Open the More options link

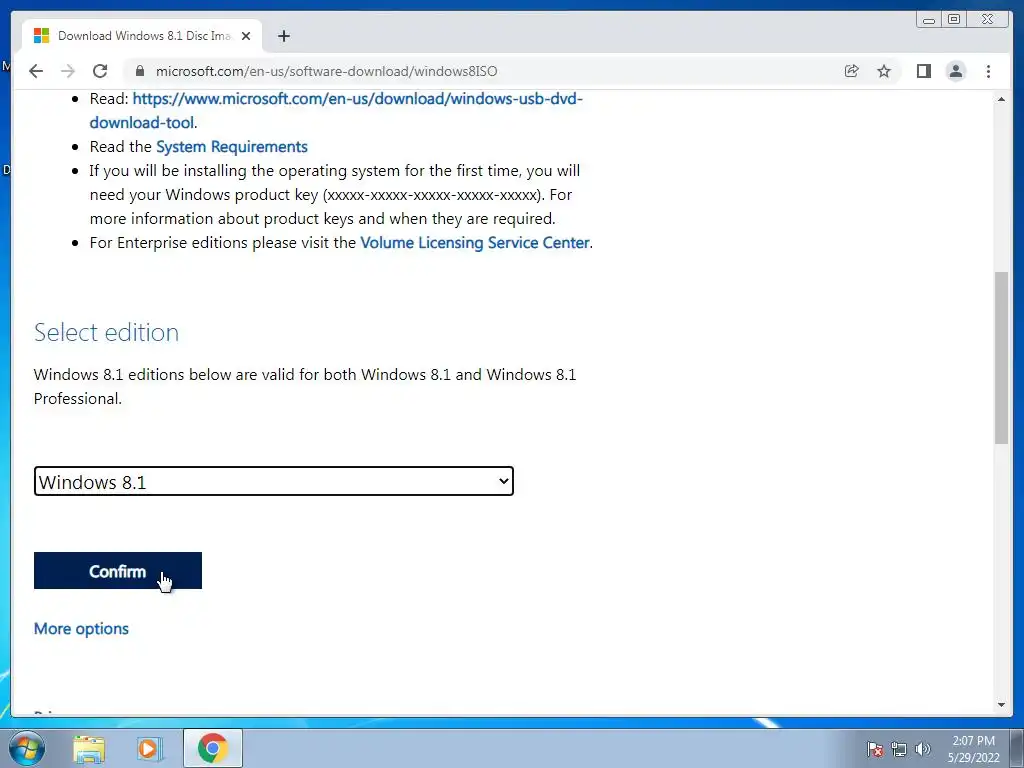81,628
